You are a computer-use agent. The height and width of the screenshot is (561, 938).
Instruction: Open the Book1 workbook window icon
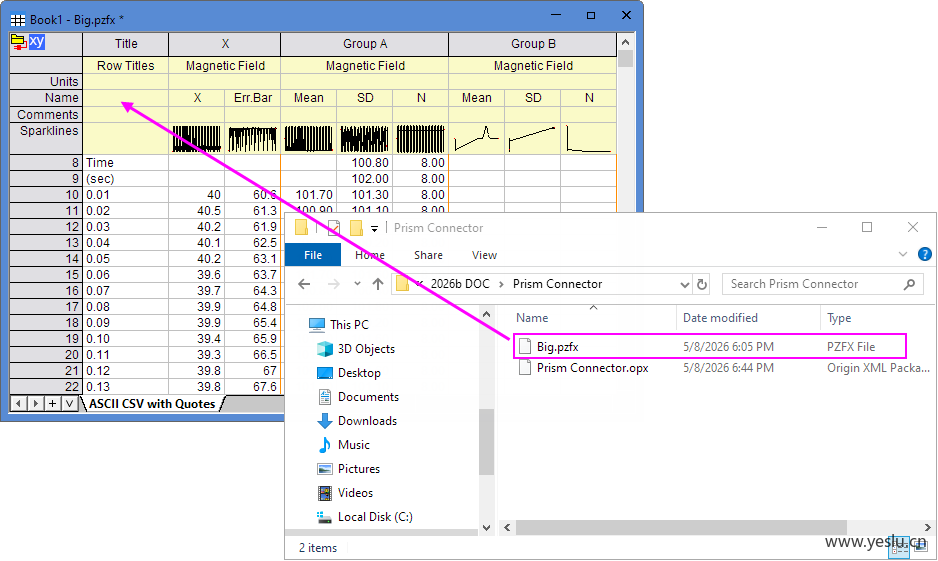pos(18,20)
